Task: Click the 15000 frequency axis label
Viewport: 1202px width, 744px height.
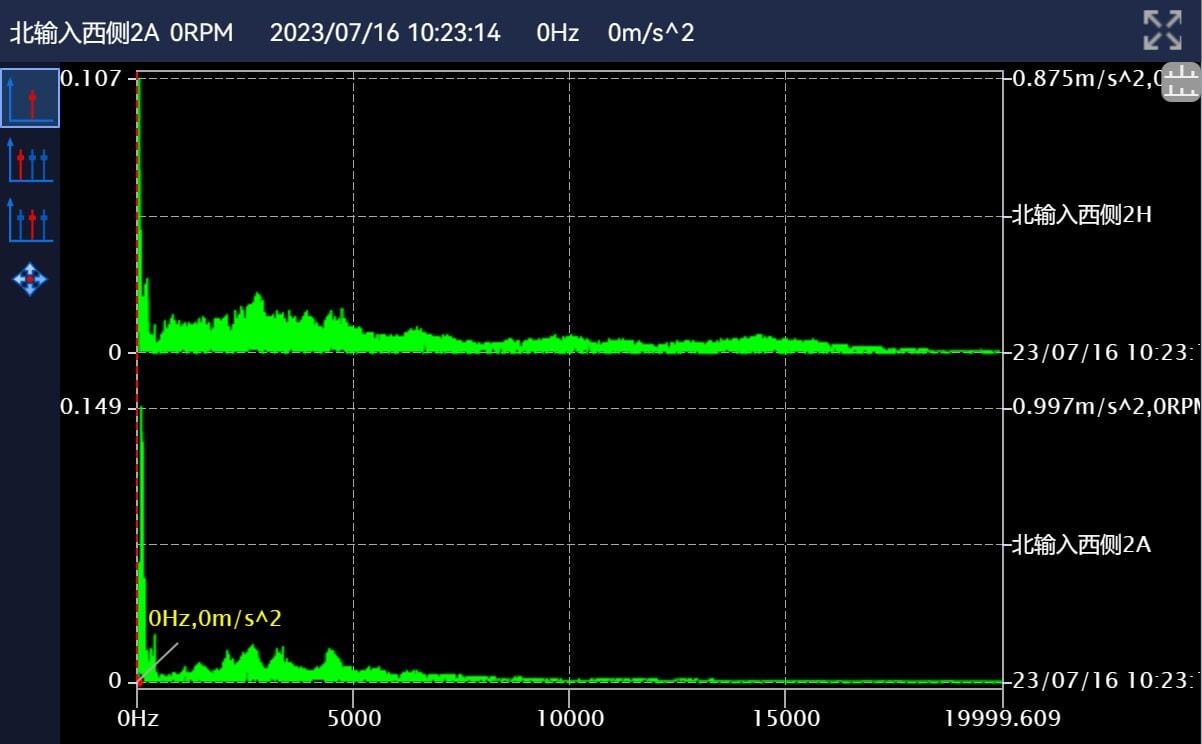Action: (785, 718)
